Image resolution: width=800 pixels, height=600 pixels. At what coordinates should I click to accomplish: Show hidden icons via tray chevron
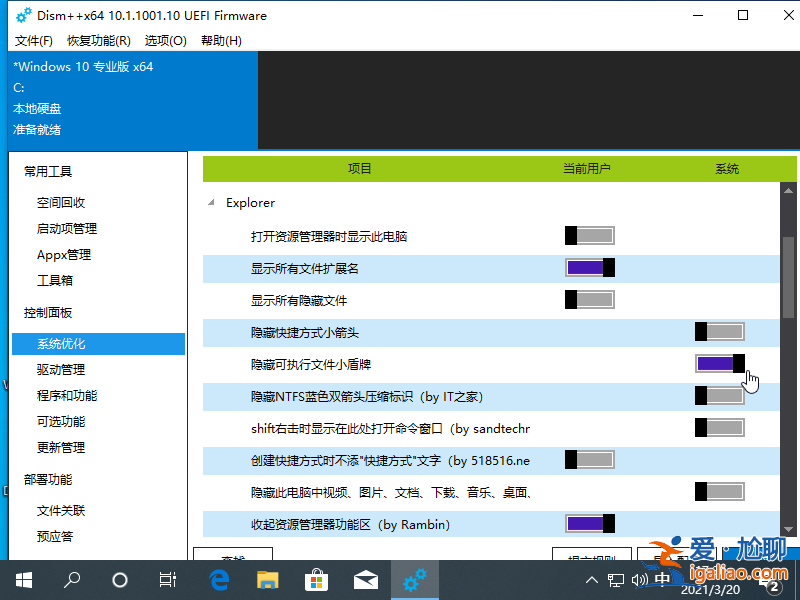[592, 580]
